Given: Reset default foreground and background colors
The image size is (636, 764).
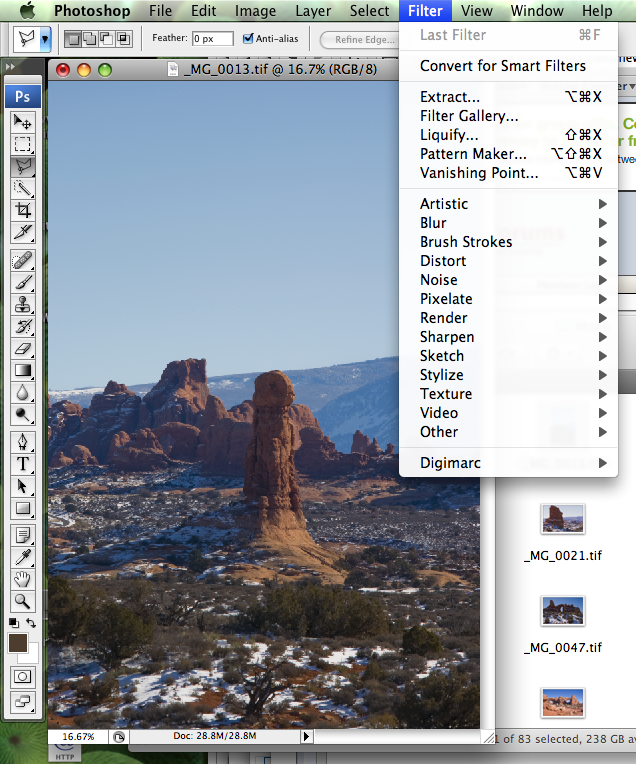Looking at the screenshot, I should 14,623.
